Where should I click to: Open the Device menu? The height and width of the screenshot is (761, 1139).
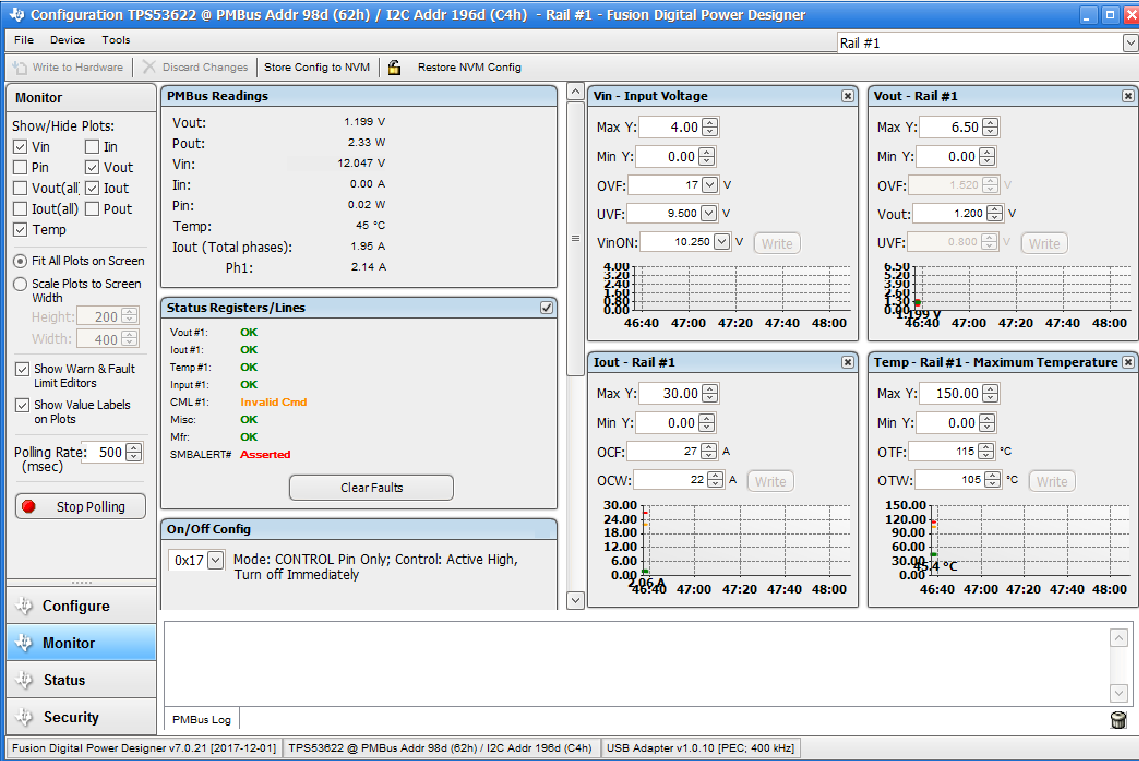coord(68,40)
